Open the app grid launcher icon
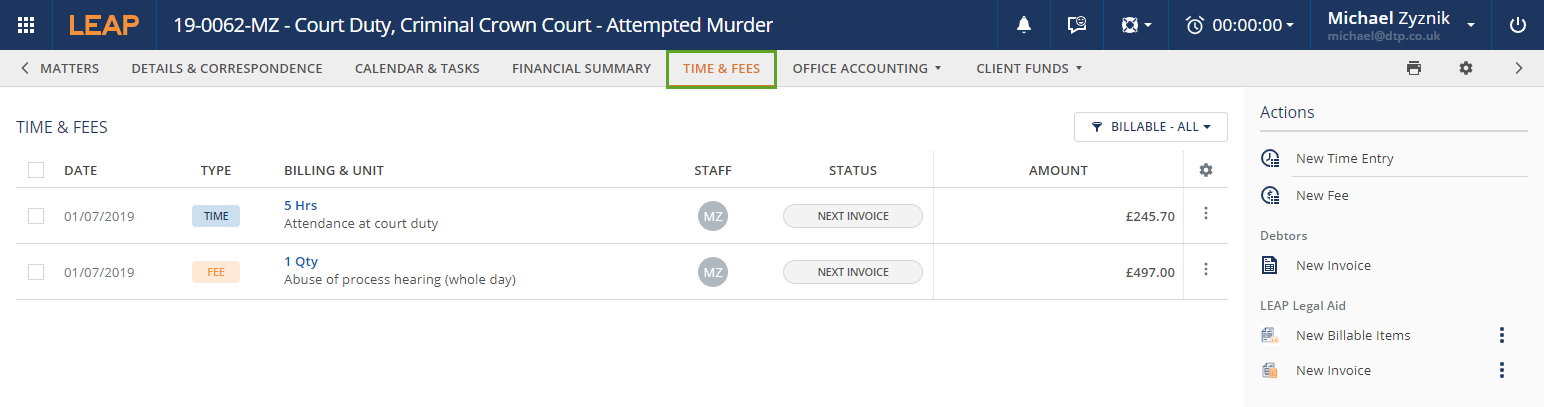1544x407 pixels. [27, 25]
